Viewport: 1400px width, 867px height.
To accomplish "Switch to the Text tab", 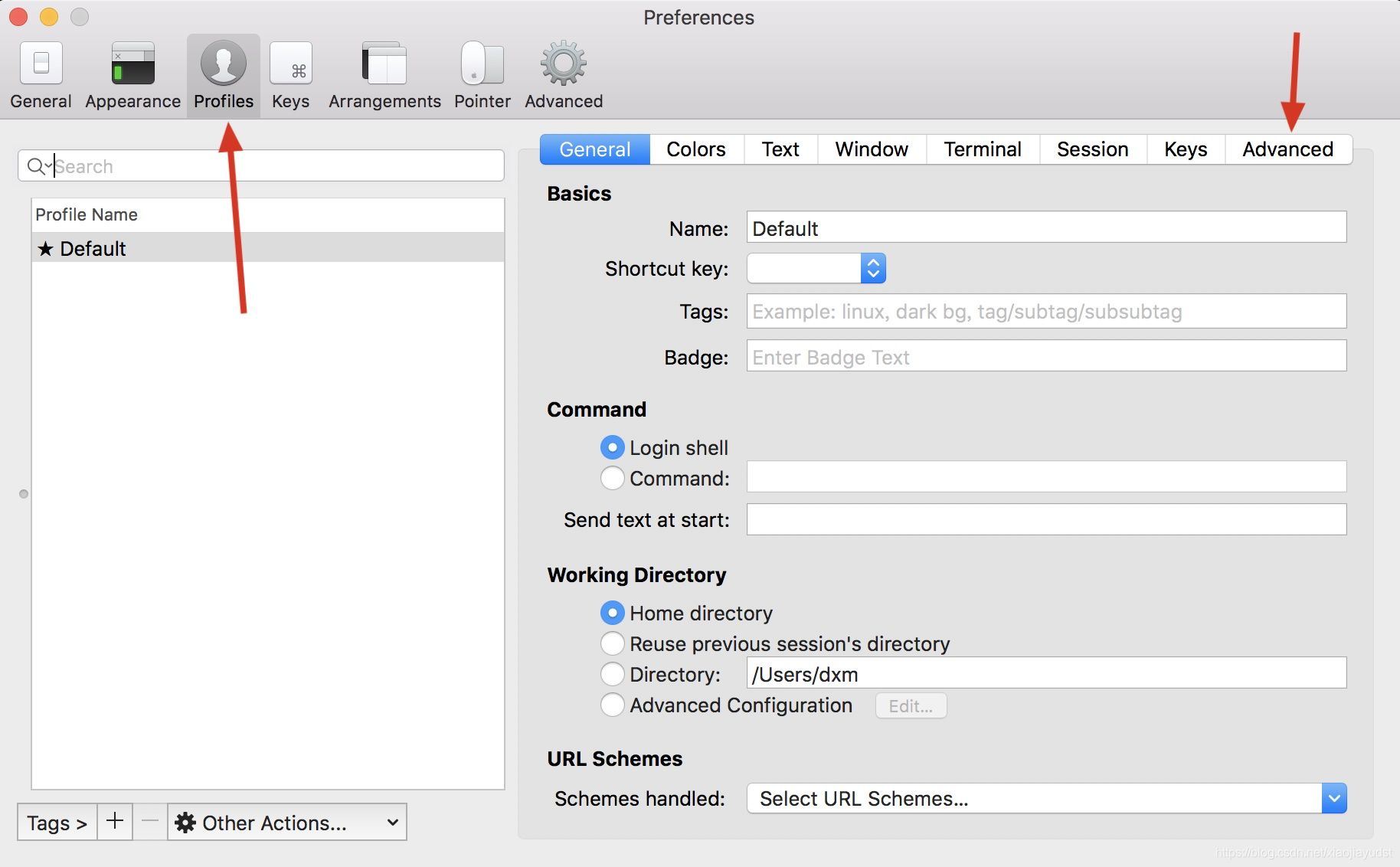I will (x=780, y=149).
